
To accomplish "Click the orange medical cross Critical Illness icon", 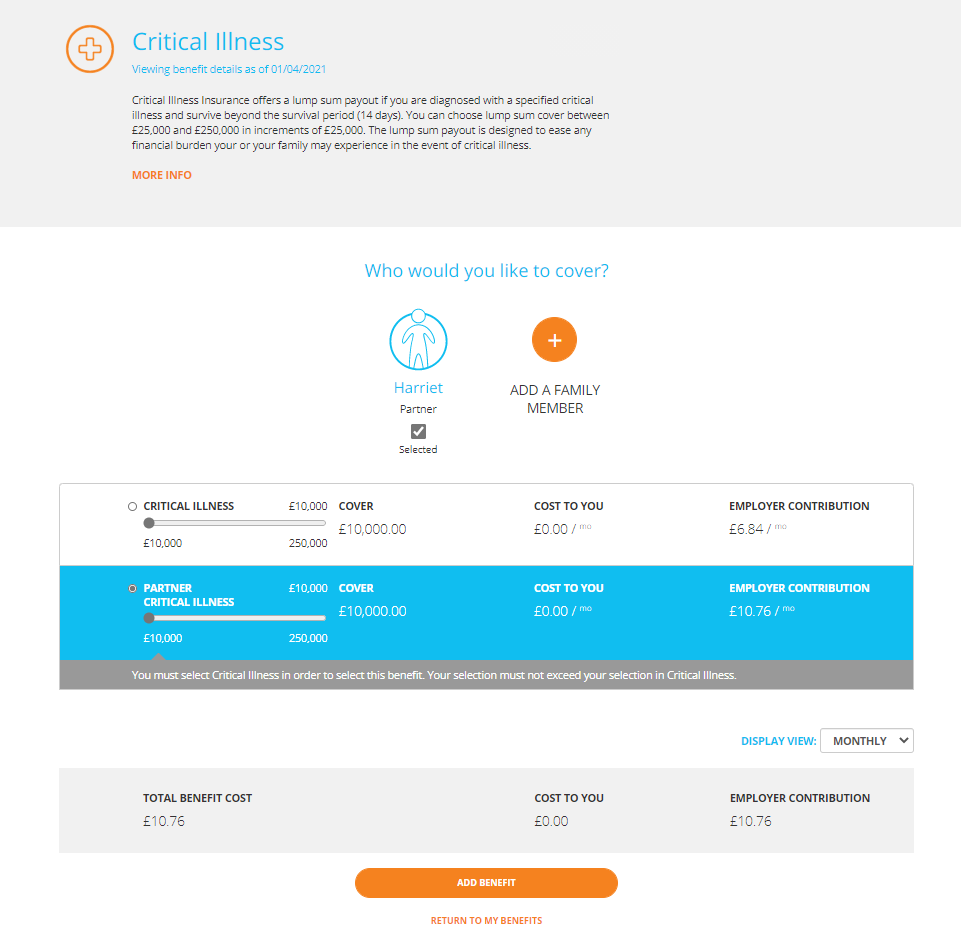I will (x=89, y=49).
